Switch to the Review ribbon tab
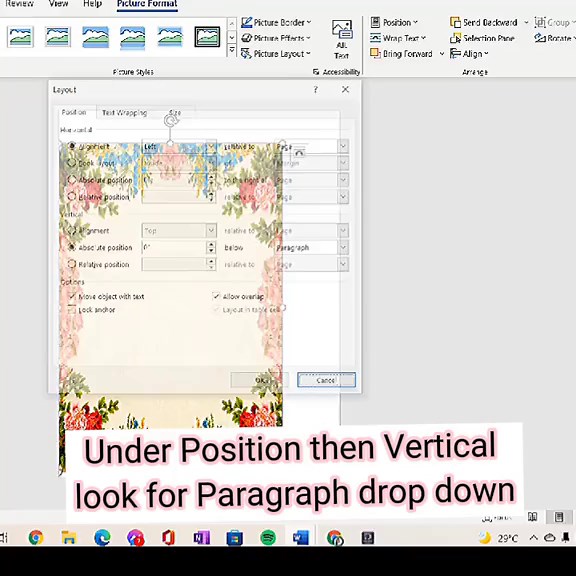 (19, 4)
